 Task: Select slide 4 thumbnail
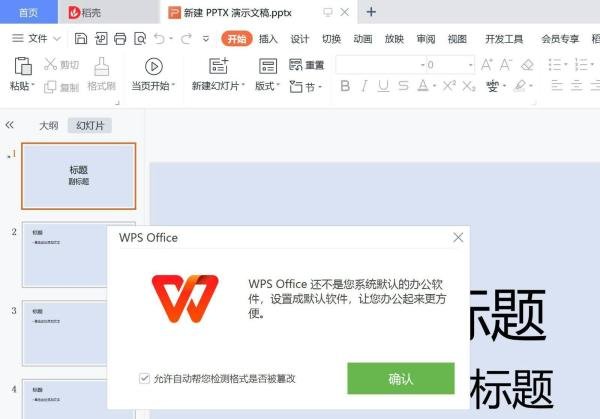coord(64,399)
